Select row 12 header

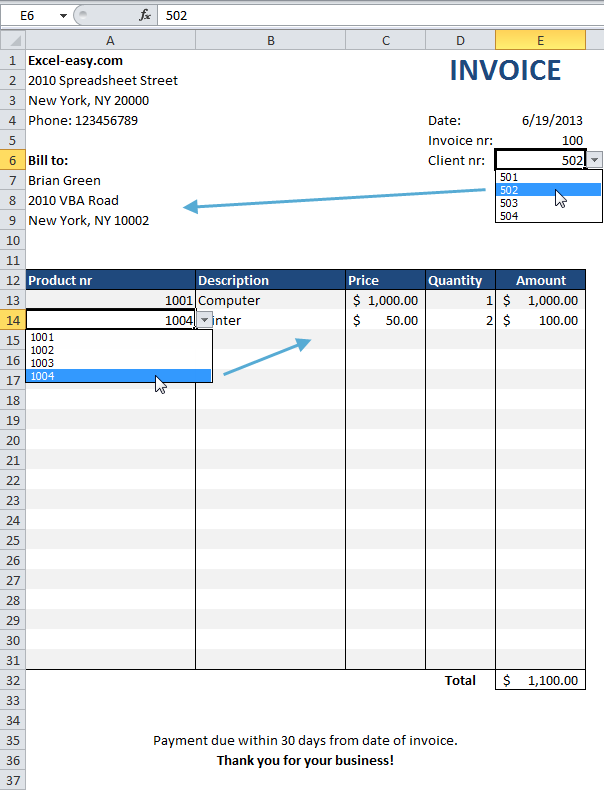pos(13,280)
